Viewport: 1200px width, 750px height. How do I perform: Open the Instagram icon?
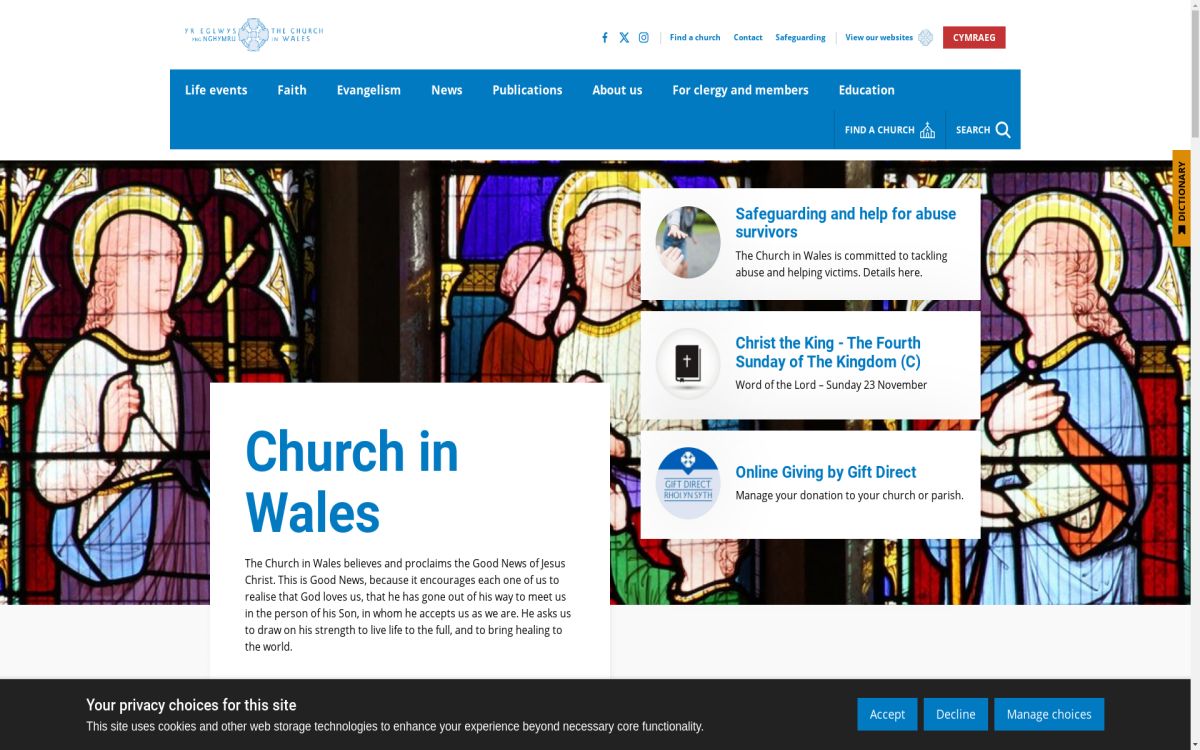[x=643, y=37]
